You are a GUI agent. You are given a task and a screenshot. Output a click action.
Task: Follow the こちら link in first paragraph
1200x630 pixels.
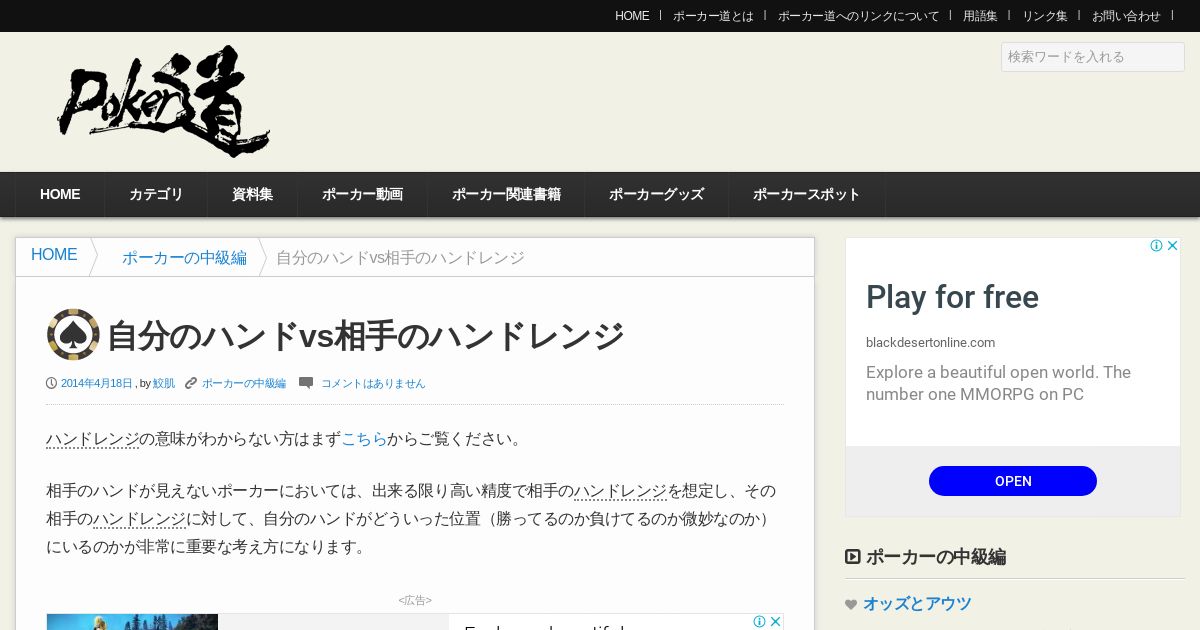[x=364, y=439]
